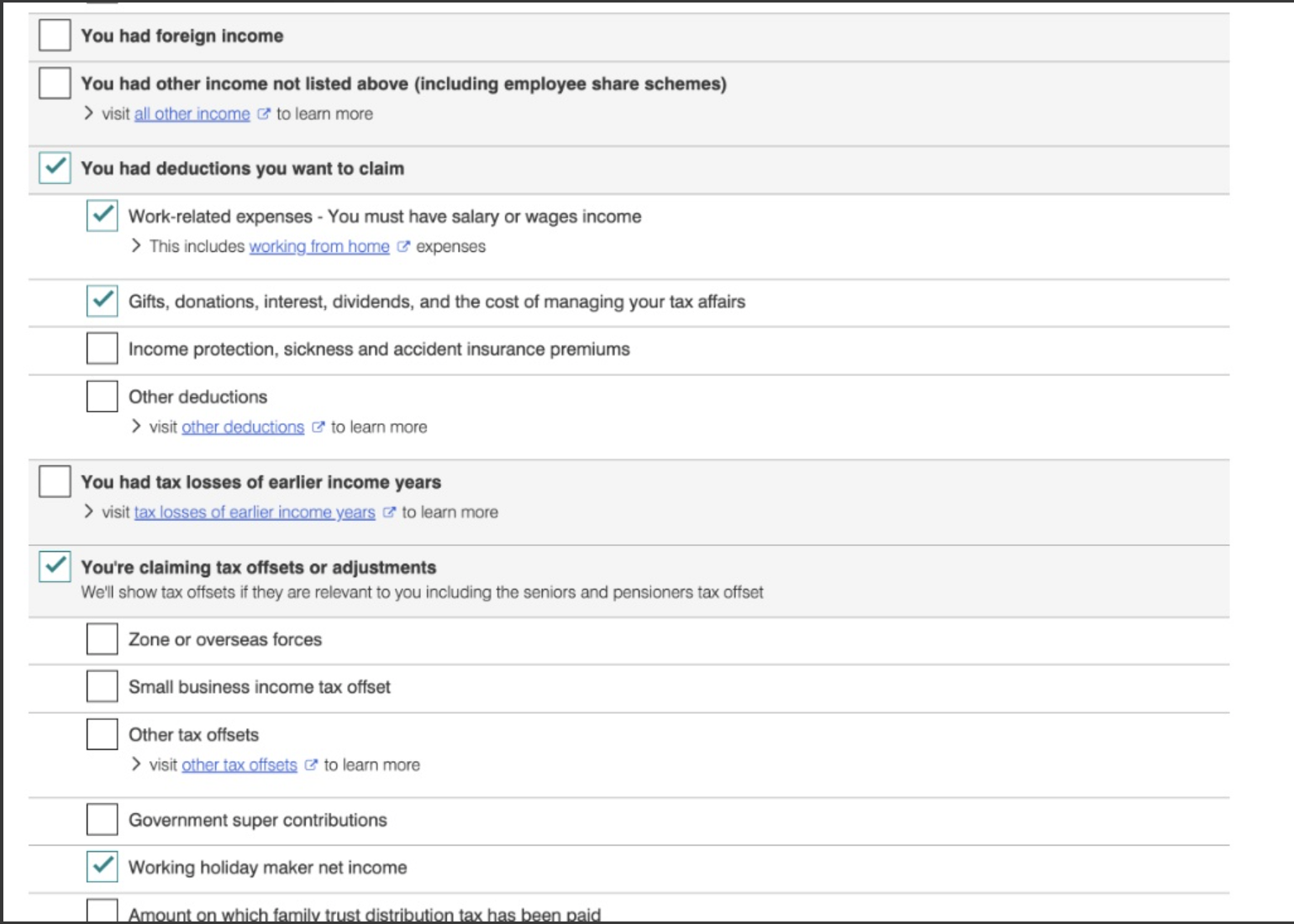Click 'Government super contributions' label text
The width and height of the screenshot is (1294, 924).
point(258,820)
